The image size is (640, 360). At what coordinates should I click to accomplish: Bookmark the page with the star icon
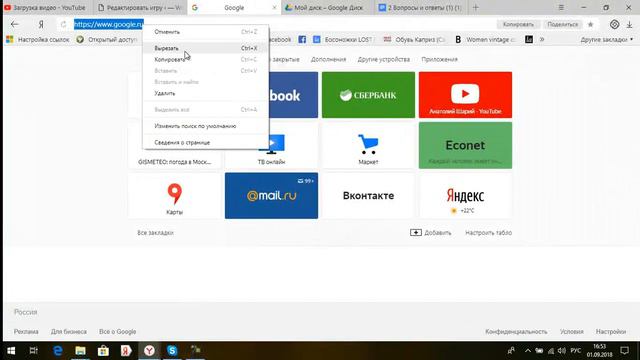590,24
